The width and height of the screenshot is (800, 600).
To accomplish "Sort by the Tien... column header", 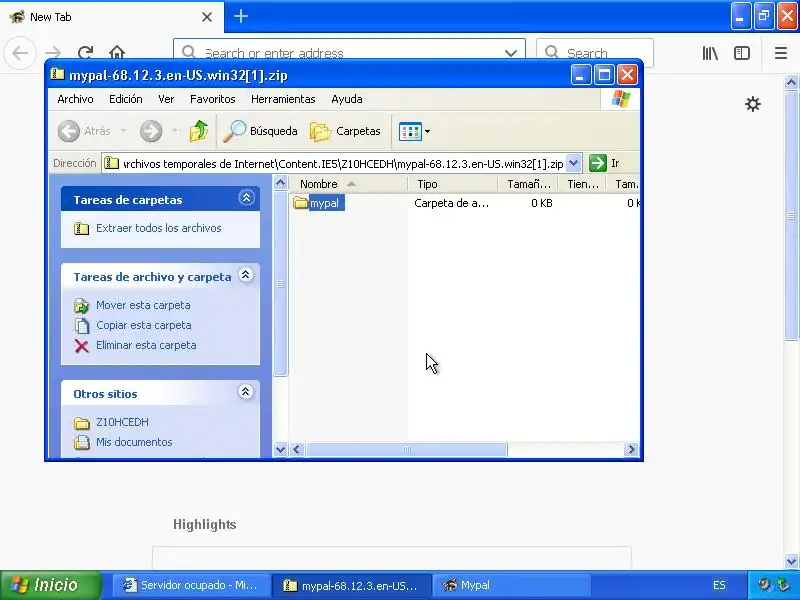I will point(582,184).
